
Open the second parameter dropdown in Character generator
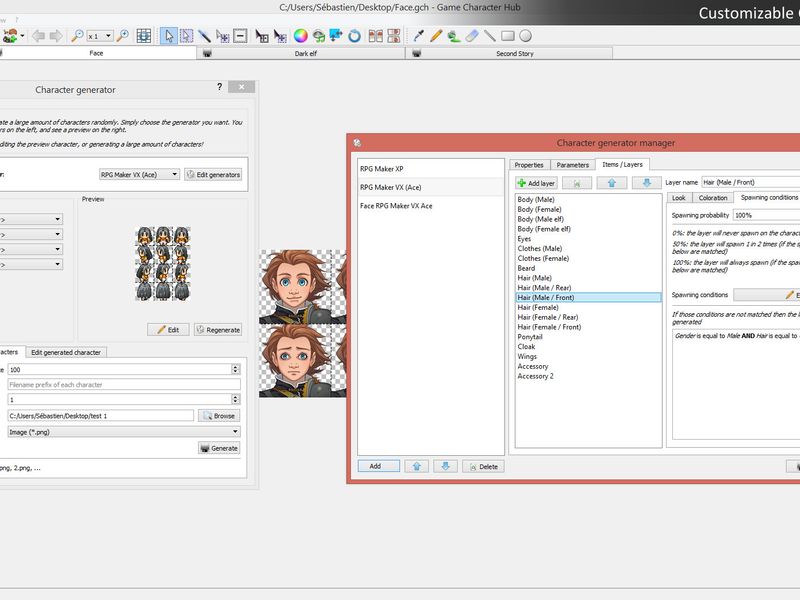coord(31,234)
